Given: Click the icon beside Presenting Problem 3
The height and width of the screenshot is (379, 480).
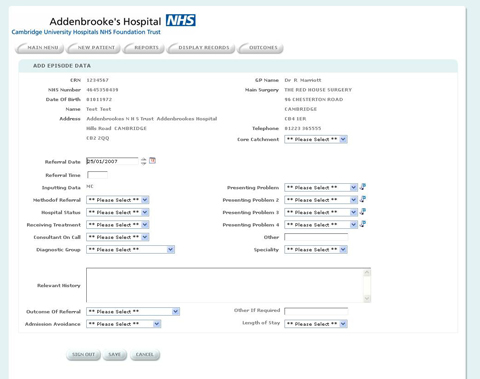Looking at the screenshot, I should pos(363,211).
